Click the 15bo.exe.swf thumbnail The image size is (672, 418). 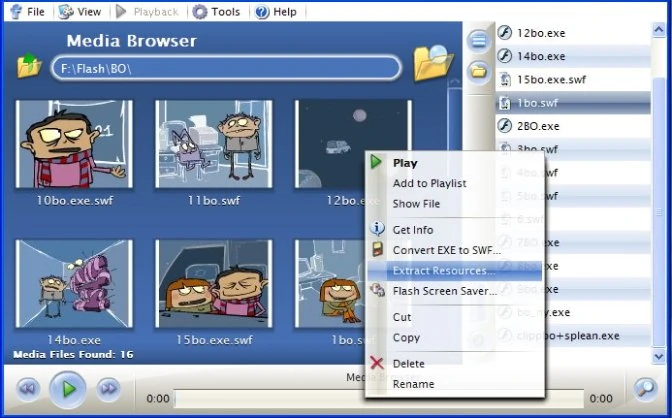tap(213, 283)
